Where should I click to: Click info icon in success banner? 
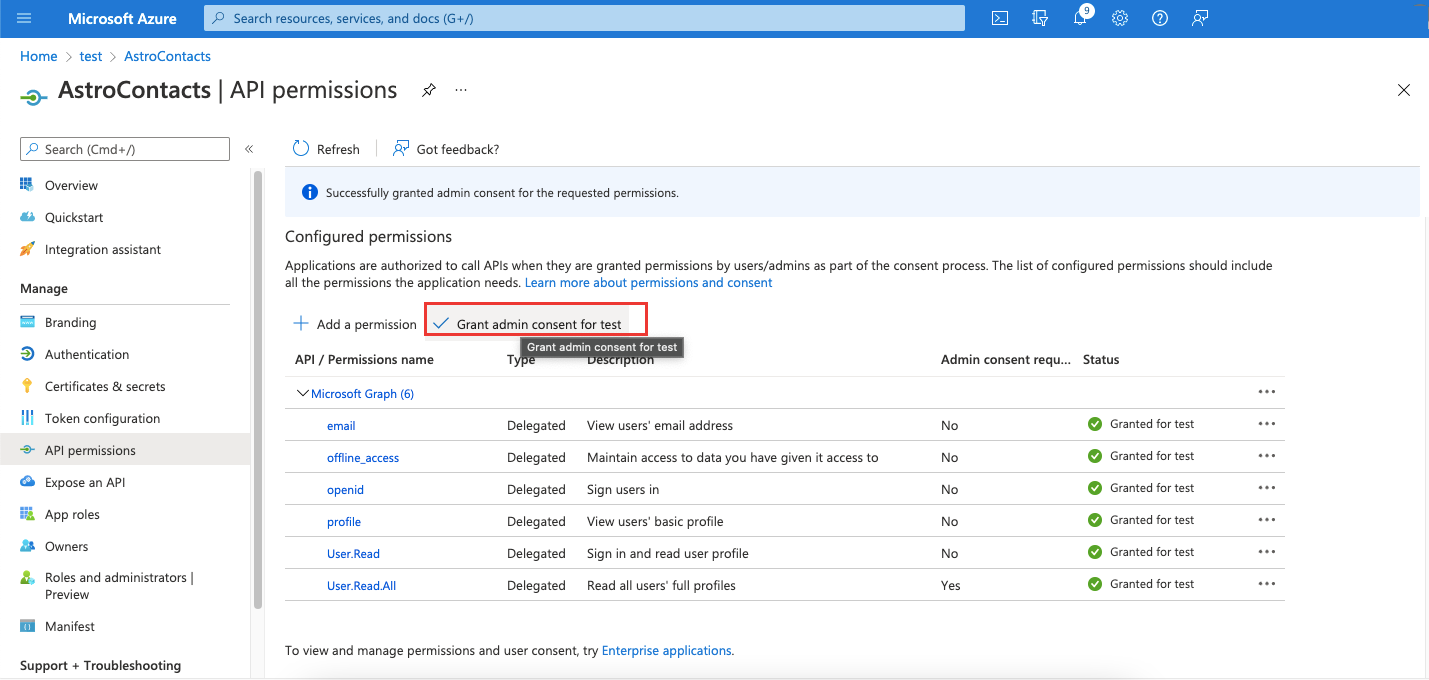[x=310, y=192]
